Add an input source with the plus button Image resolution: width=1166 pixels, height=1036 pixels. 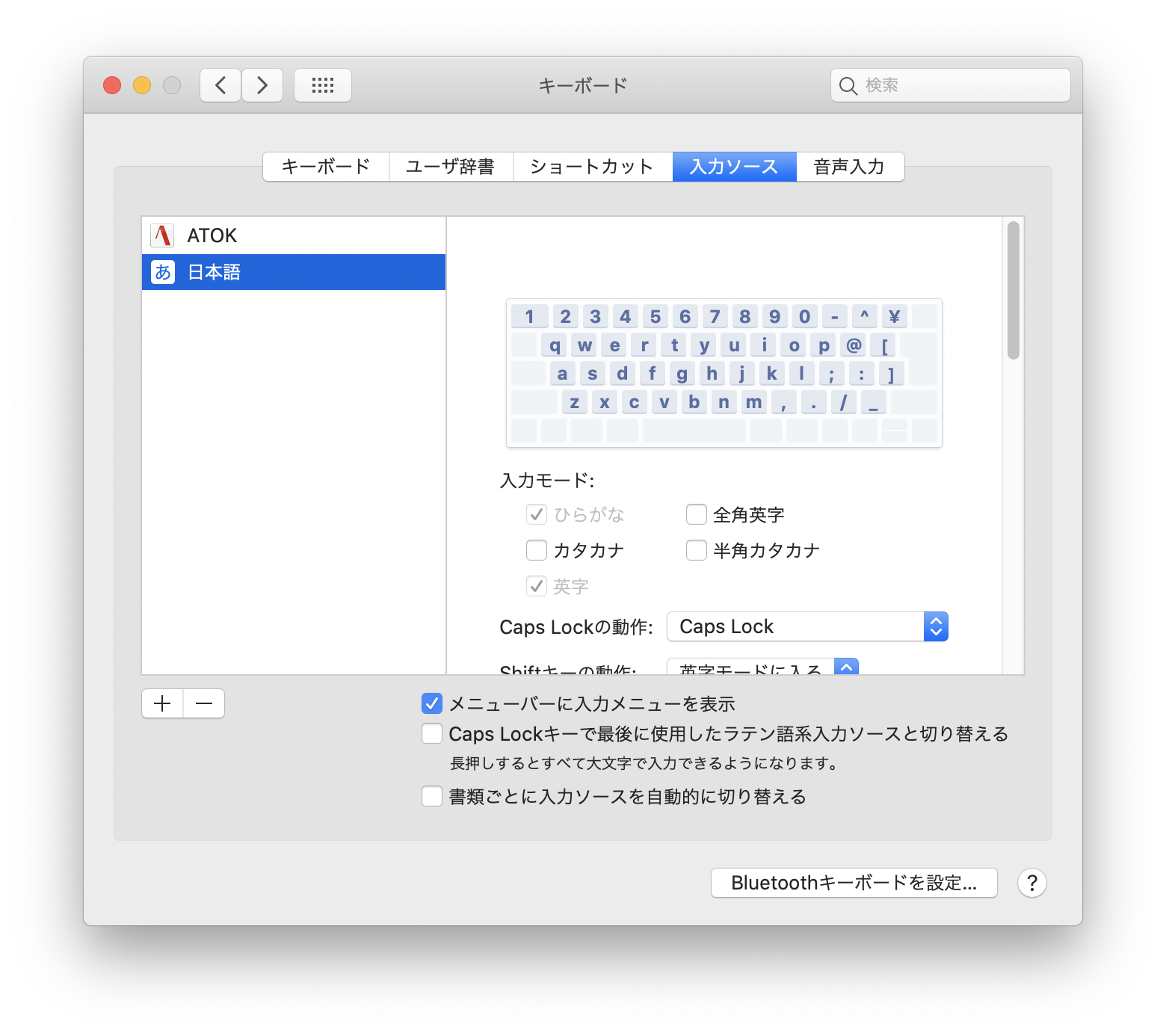(161, 703)
